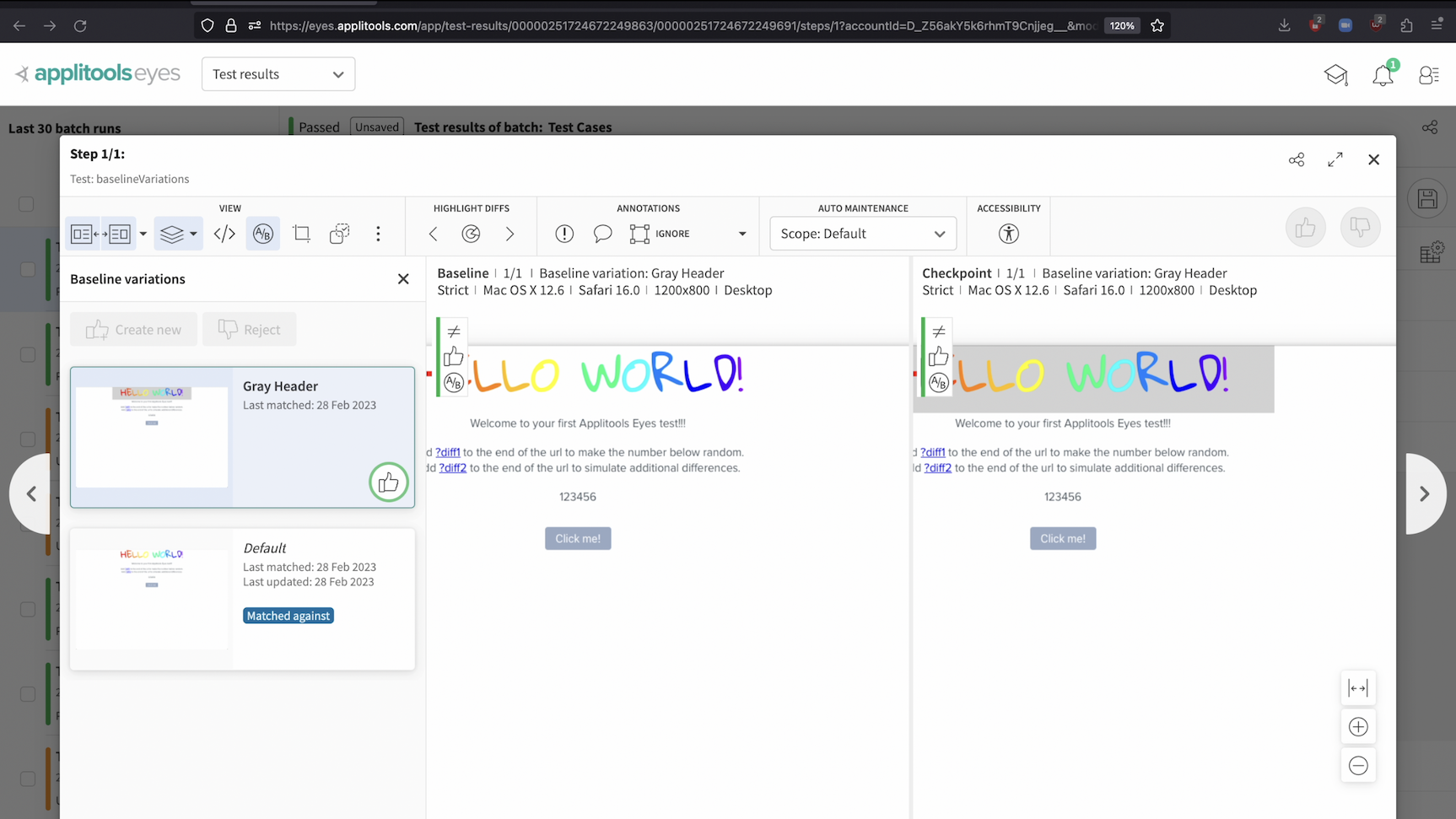Click the ?diff2 link in Baseline image
This screenshot has width=1456, height=819.
coord(453,468)
